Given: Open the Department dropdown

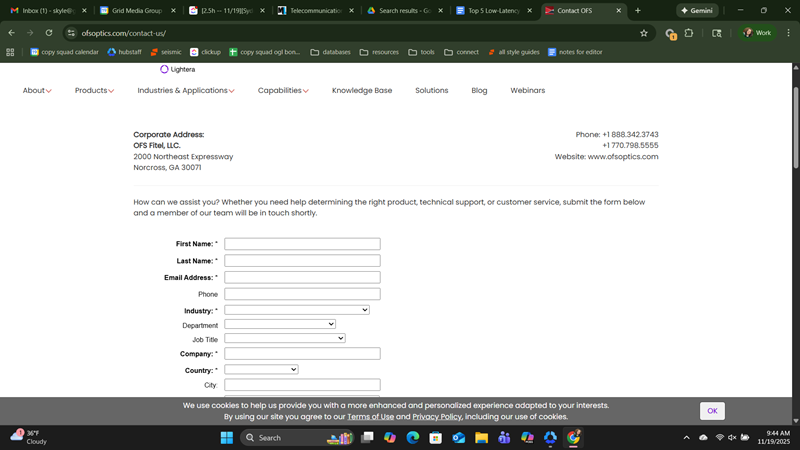Looking at the screenshot, I should point(280,324).
